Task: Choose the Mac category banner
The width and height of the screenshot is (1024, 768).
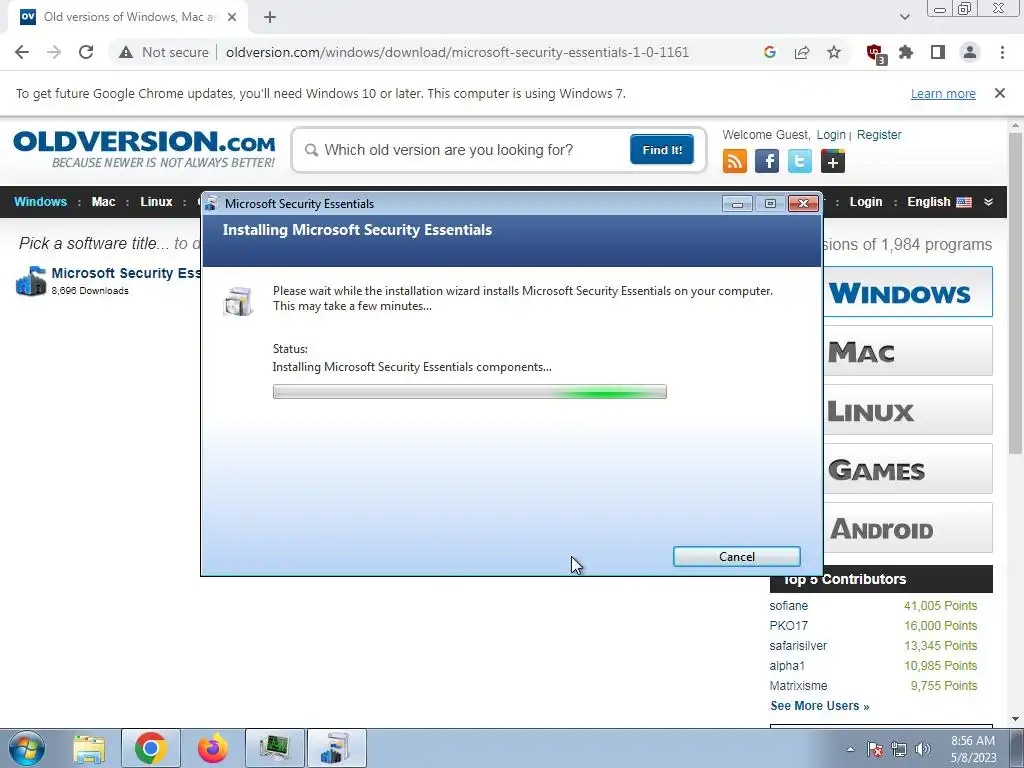Action: pyautogui.click(x=908, y=351)
